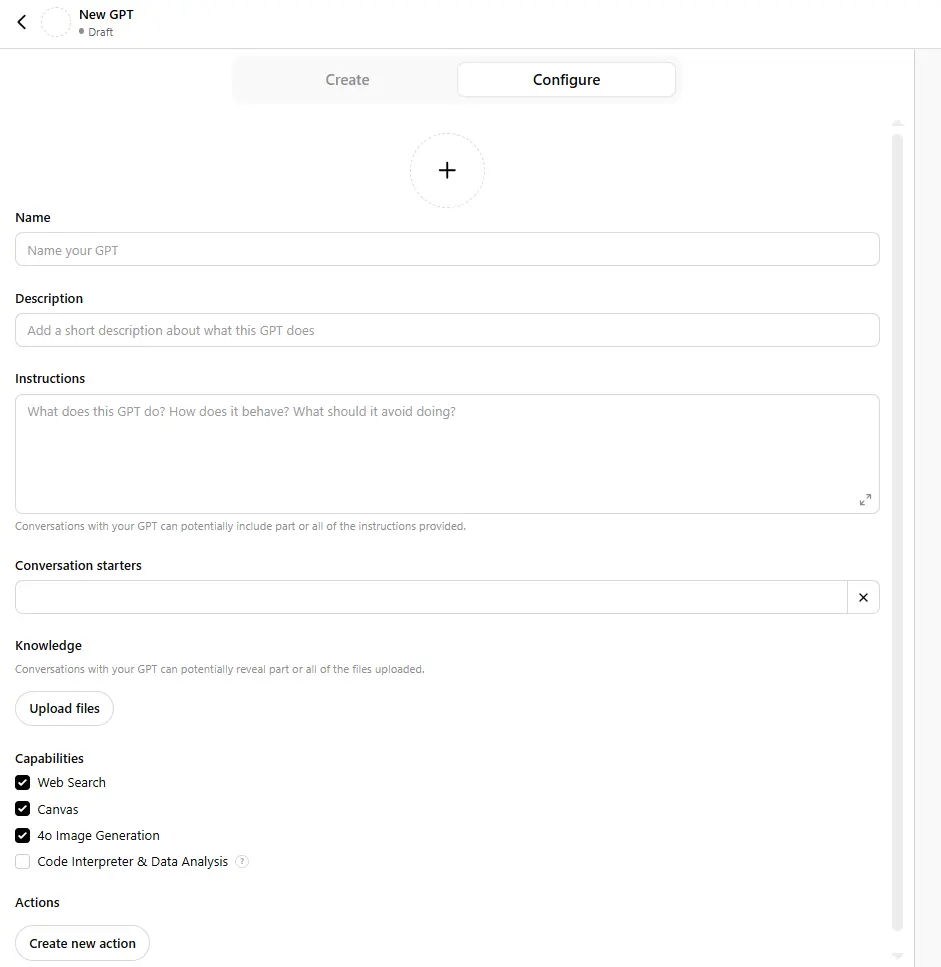The width and height of the screenshot is (941, 967).
Task: Uncheck the Web Search capability
Action: pos(23,783)
